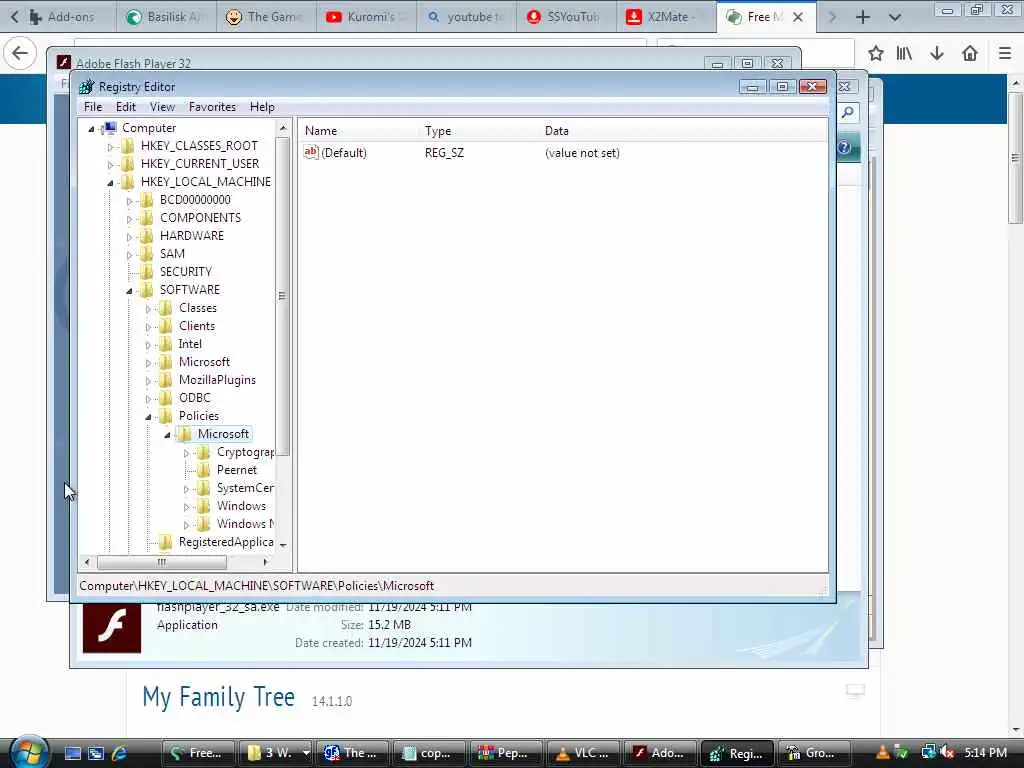This screenshot has width=1024, height=768.
Task: Expand the MozillaPlugins key
Action: coord(148,381)
